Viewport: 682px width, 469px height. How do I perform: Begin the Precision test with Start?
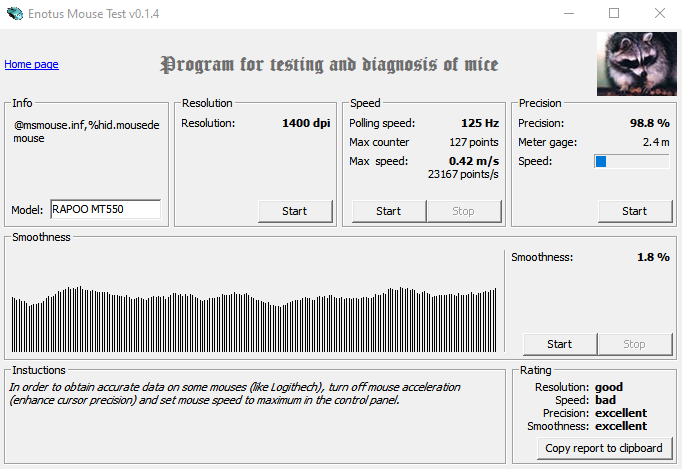coord(634,211)
